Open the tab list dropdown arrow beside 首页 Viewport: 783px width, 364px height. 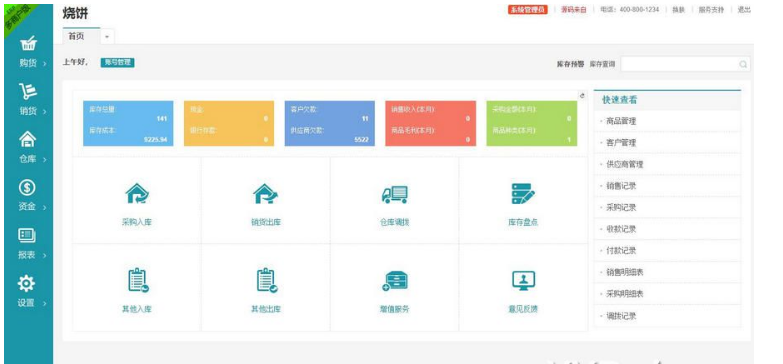107,37
